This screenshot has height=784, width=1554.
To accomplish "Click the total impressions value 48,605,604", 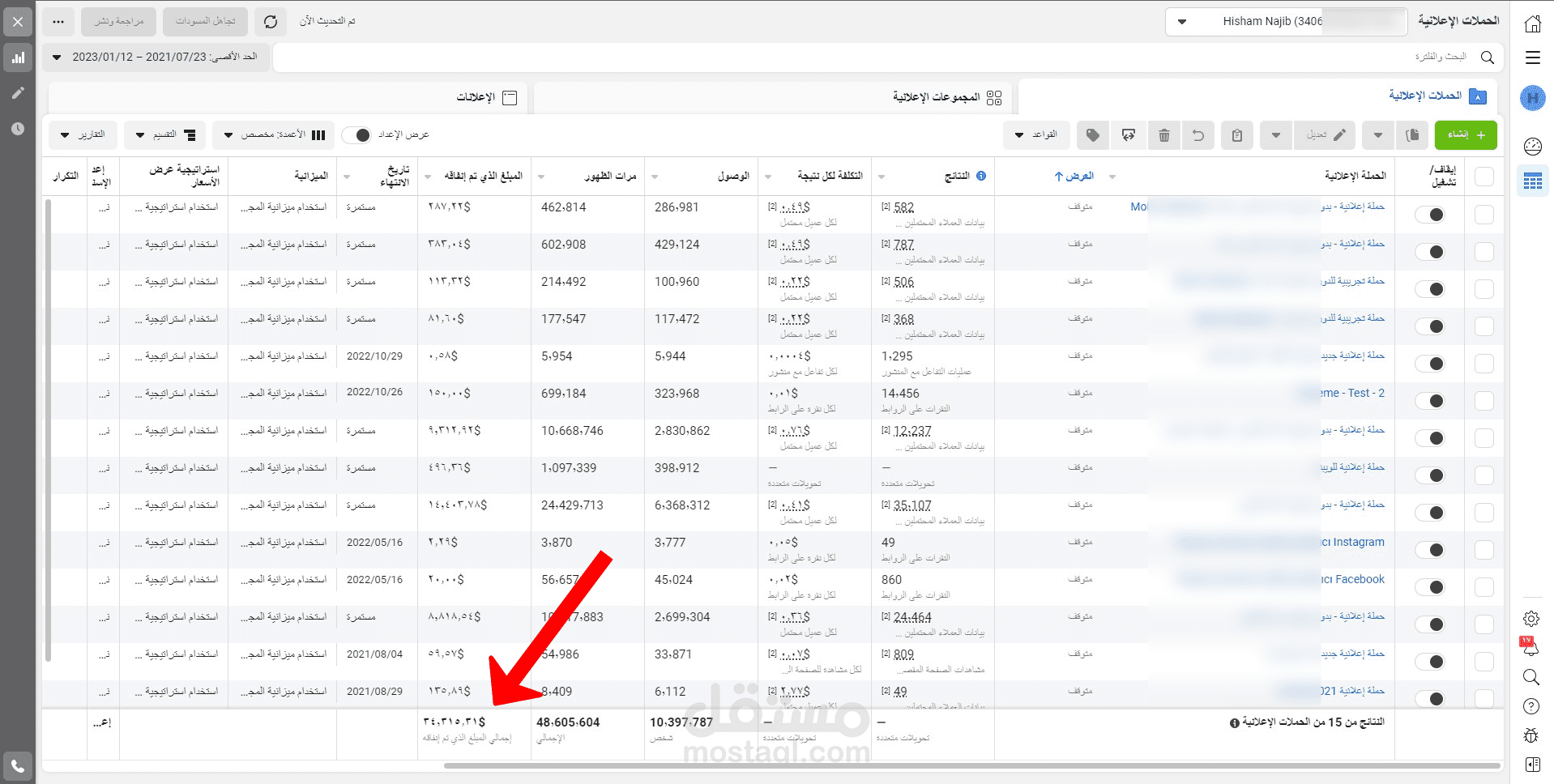I will click(x=568, y=722).
